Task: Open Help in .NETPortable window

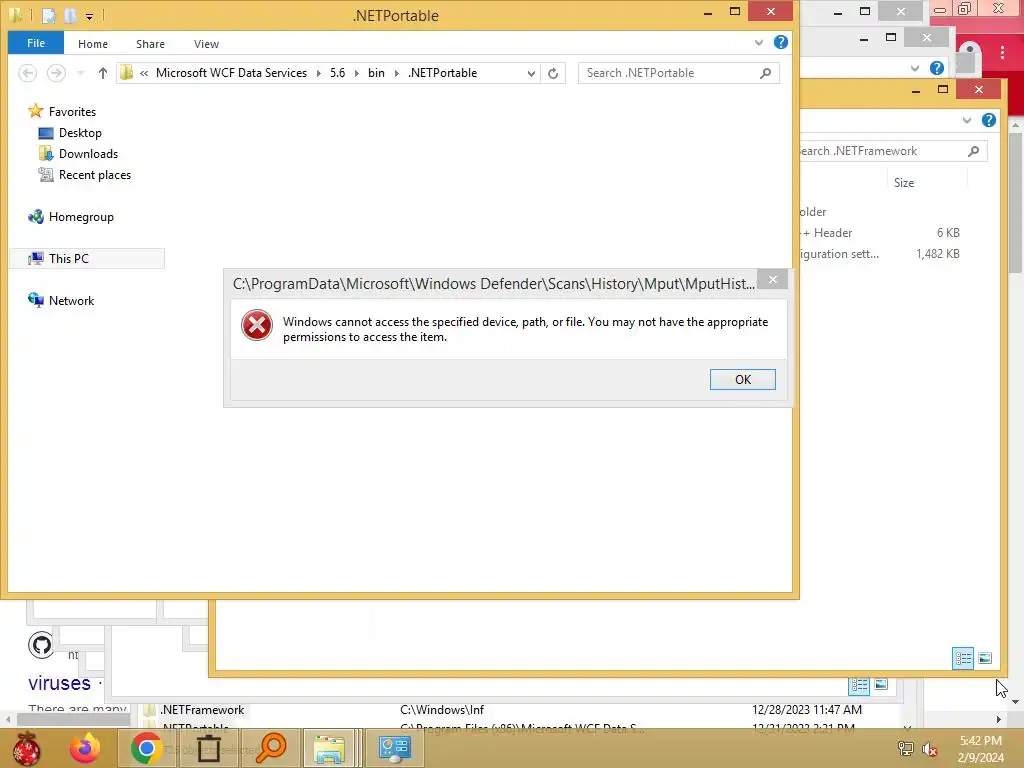Action: tap(780, 42)
